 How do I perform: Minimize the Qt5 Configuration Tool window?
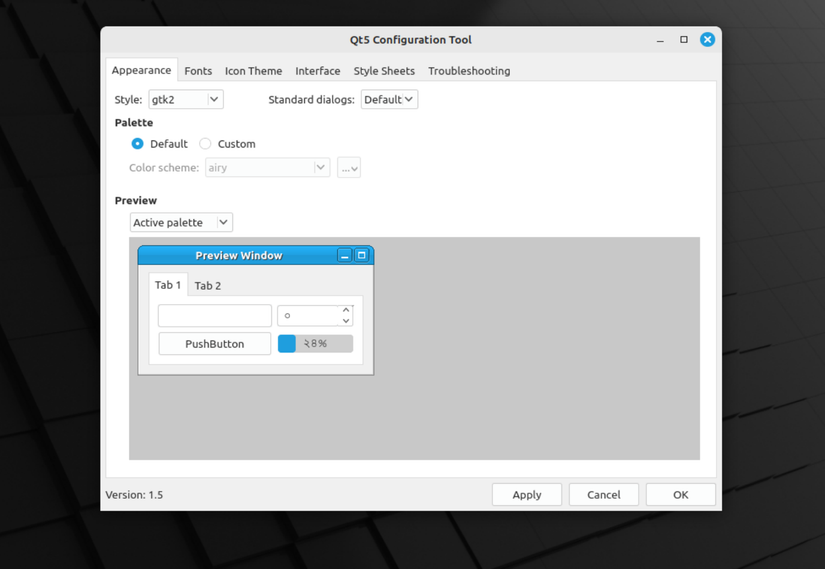coord(660,40)
